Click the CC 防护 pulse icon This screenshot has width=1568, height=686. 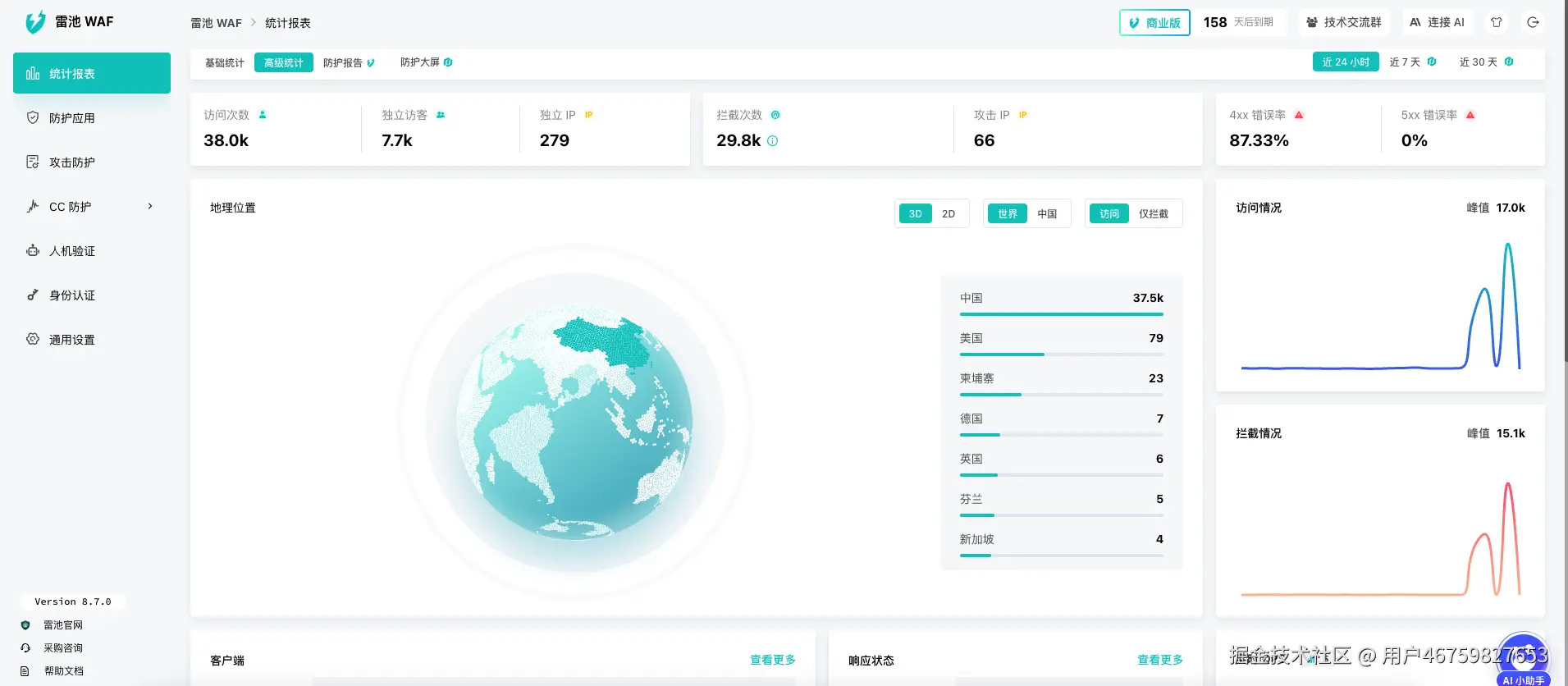click(33, 206)
